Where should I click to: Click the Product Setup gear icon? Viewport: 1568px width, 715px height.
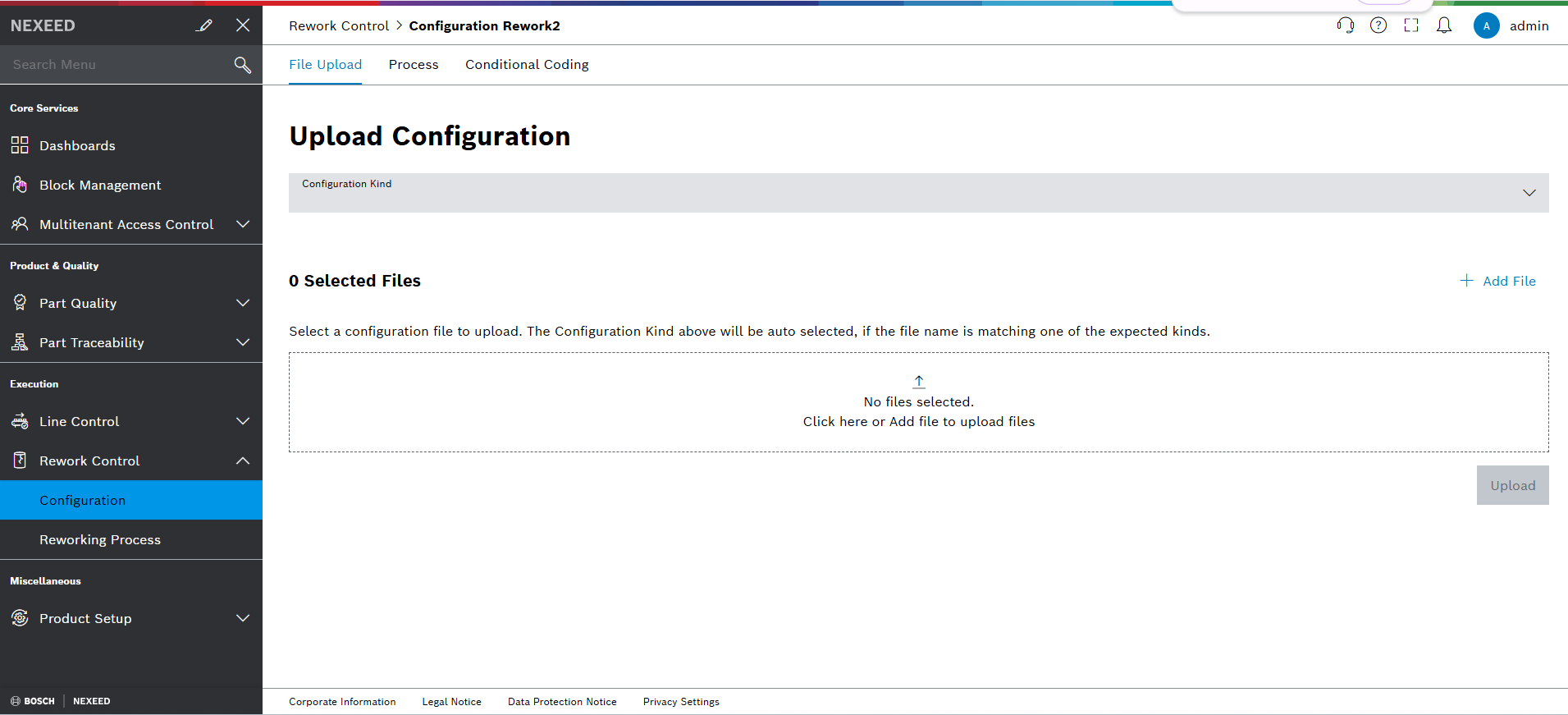click(20, 618)
